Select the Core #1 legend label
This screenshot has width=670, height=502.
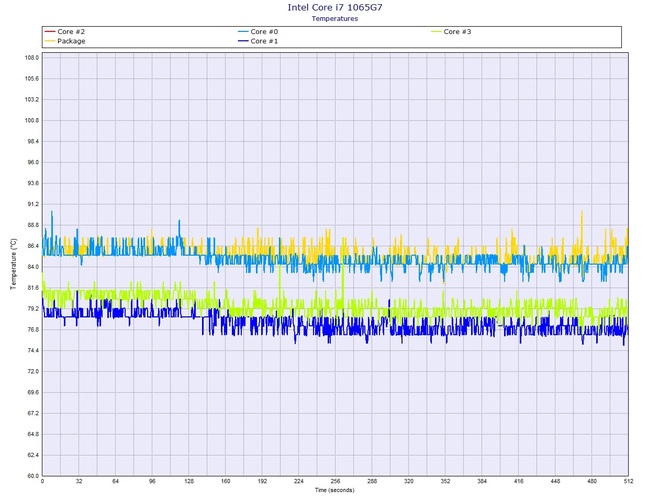pyautogui.click(x=264, y=41)
